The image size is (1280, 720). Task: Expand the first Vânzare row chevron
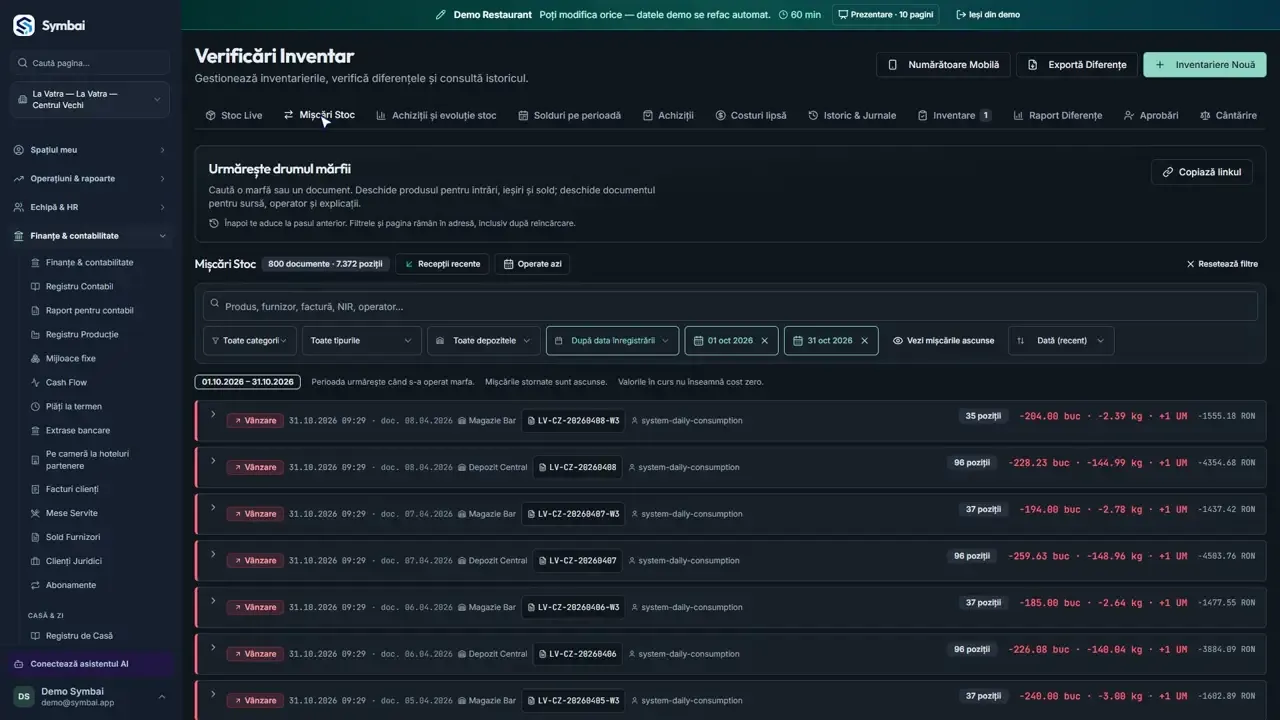coord(213,414)
